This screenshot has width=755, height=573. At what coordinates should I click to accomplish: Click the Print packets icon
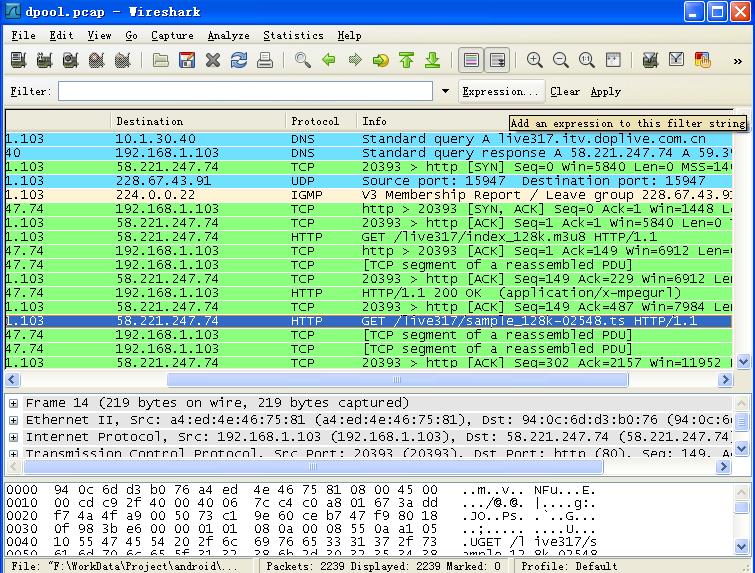pyautogui.click(x=265, y=61)
